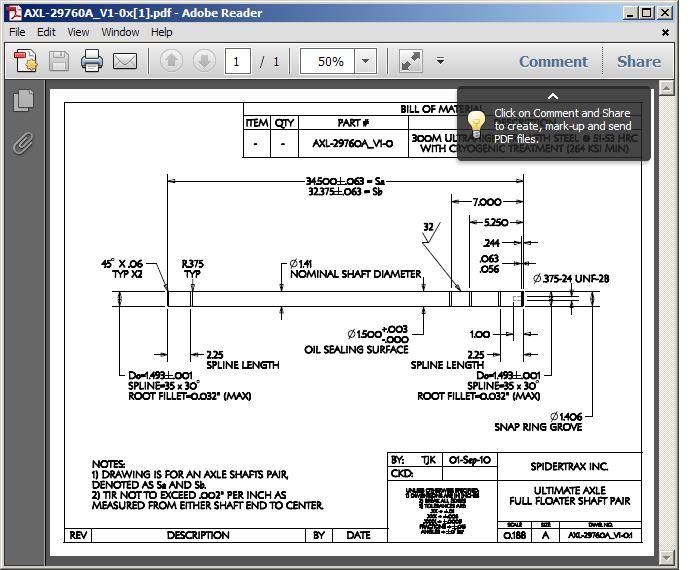Collapse the Comment and Share tooltip chevron
The height and width of the screenshot is (570, 693).
point(553,96)
